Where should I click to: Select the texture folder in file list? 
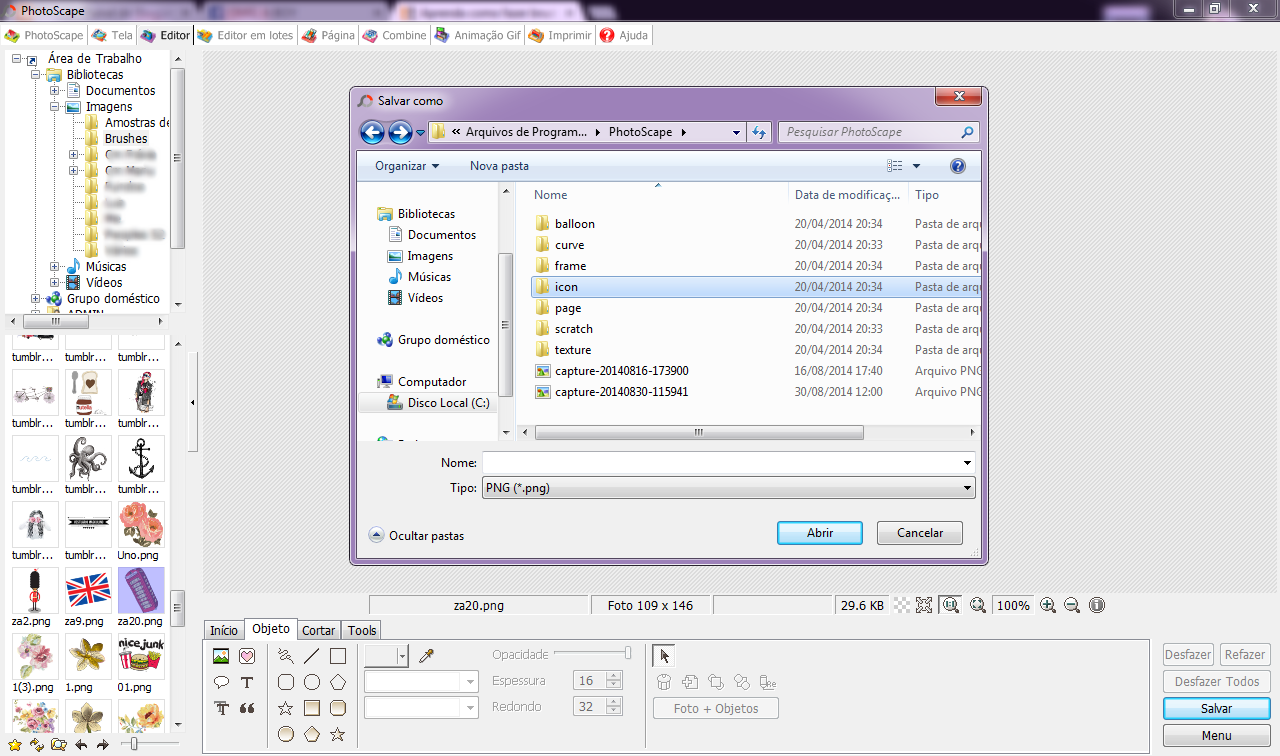[x=573, y=350]
